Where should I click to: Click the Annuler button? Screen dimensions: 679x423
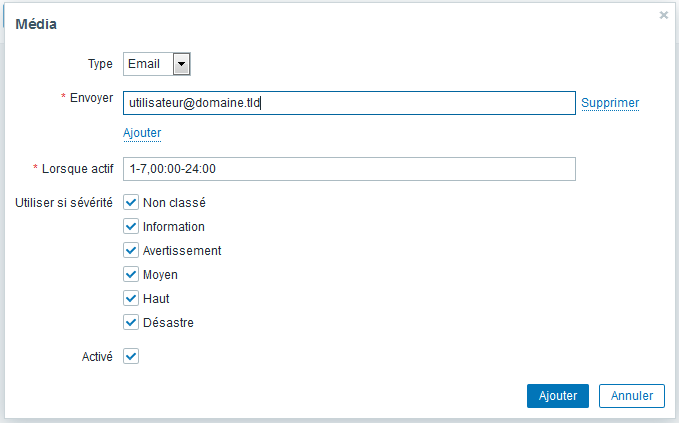point(632,396)
